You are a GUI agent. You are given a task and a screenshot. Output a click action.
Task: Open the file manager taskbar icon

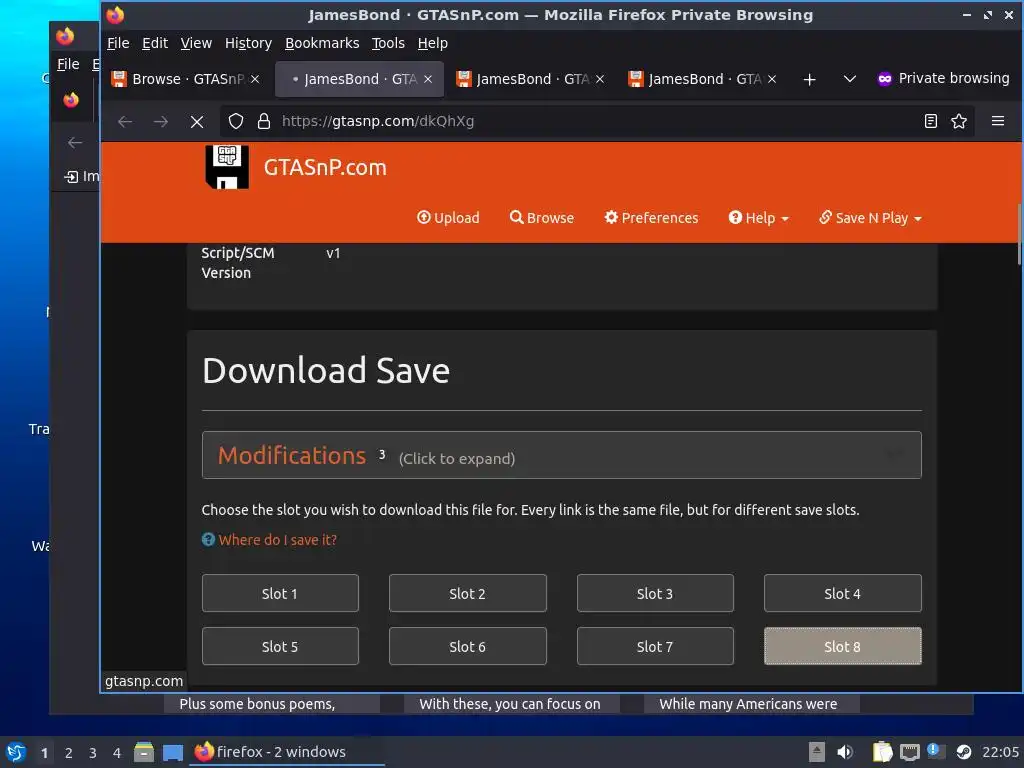(x=144, y=752)
